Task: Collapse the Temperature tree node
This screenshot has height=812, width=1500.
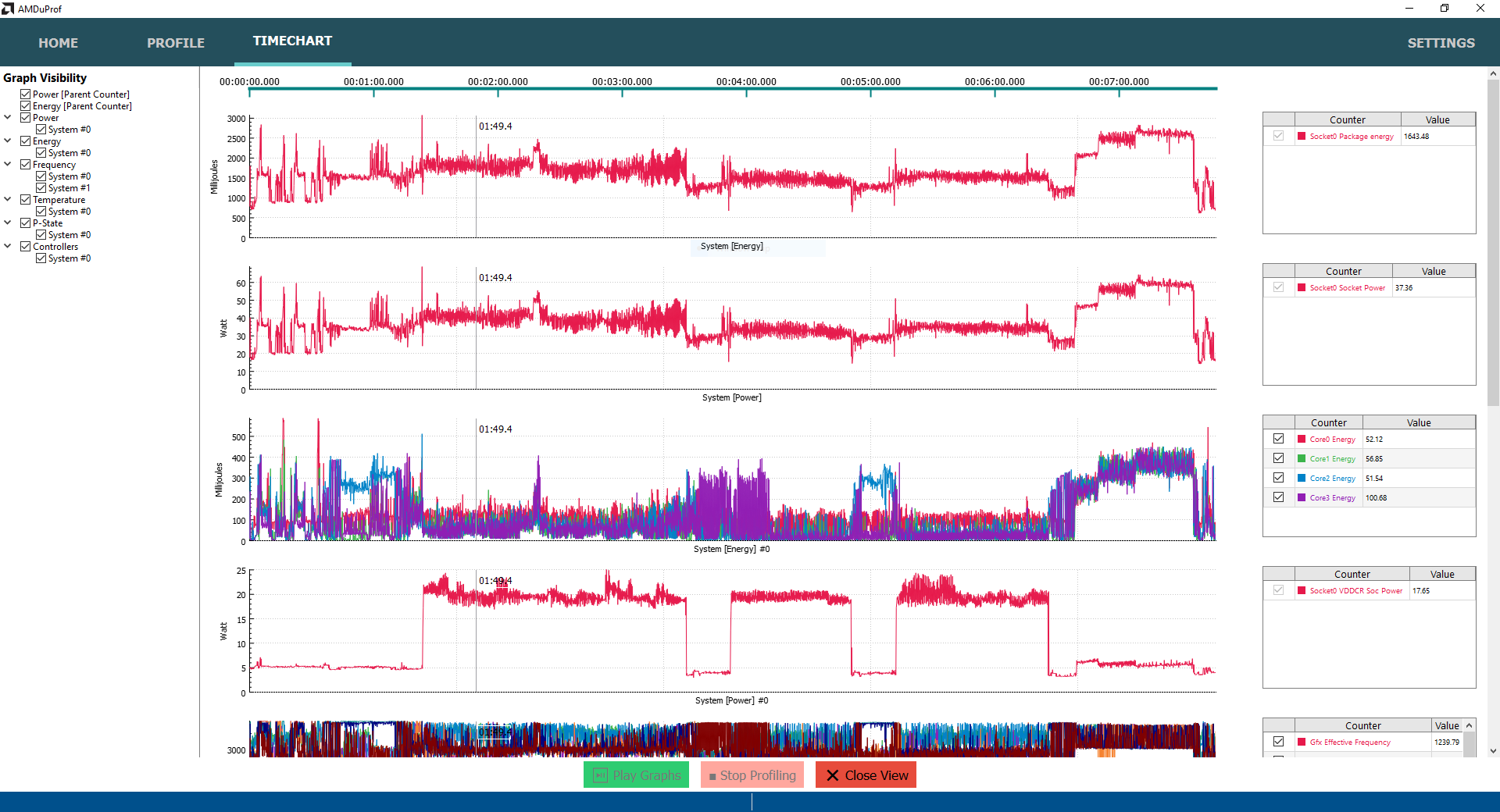Action: click(8, 199)
